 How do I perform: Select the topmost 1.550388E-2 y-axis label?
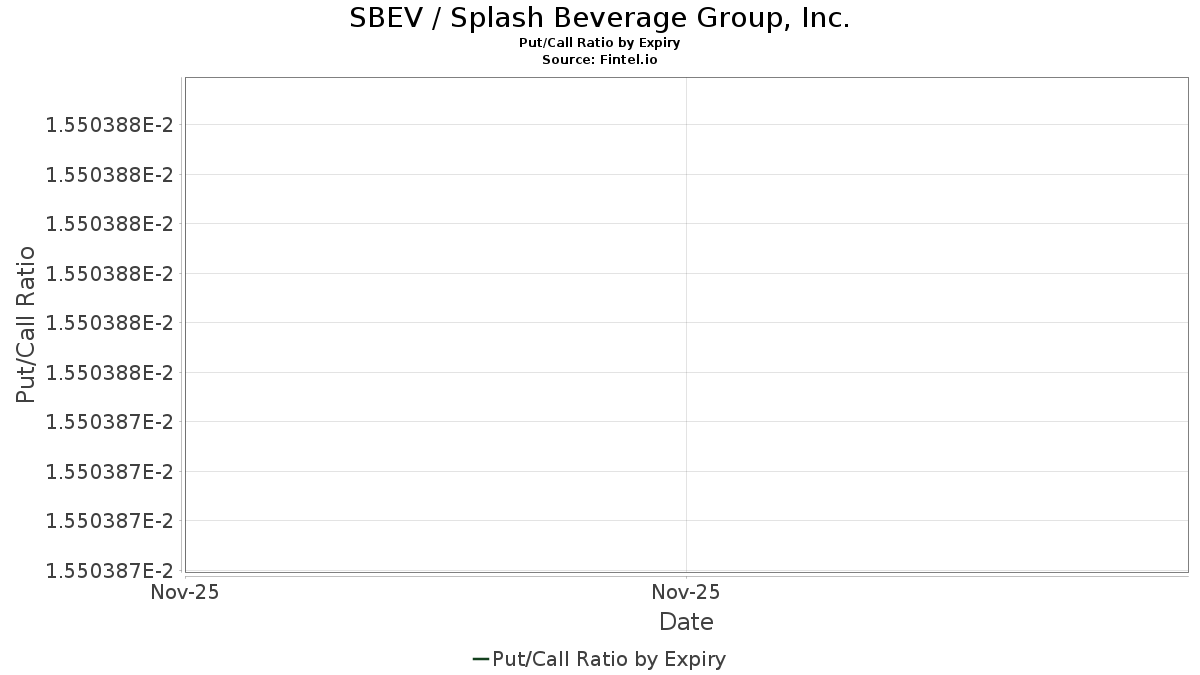tap(109, 125)
